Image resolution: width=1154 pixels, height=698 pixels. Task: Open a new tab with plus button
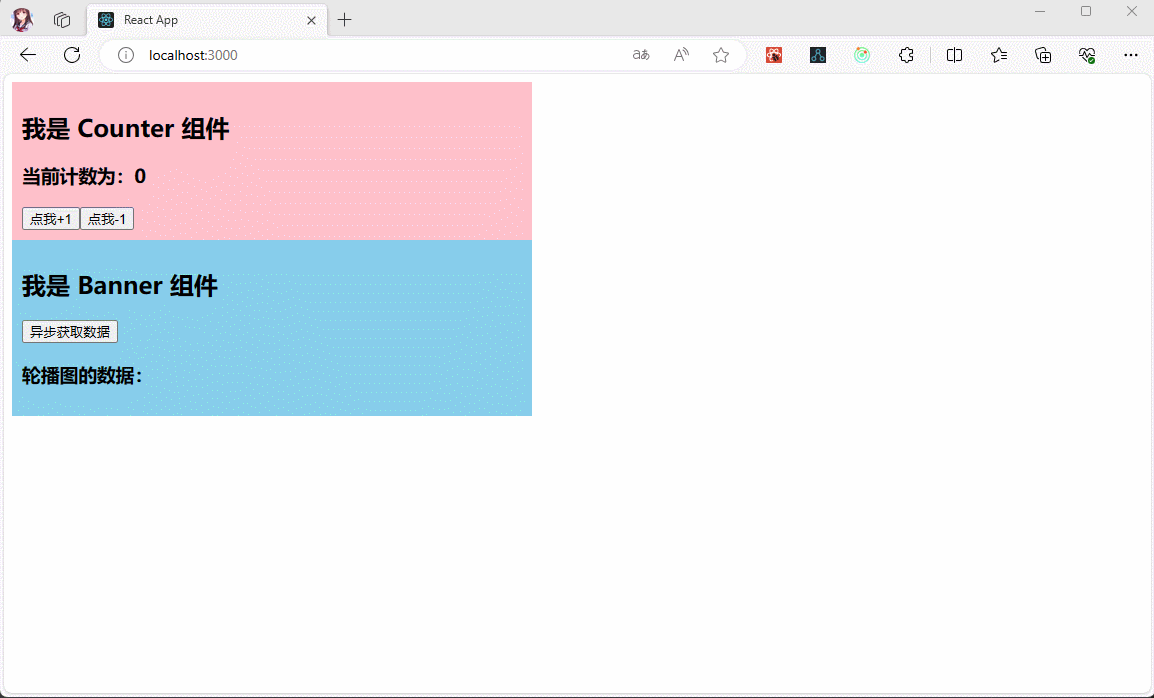(x=345, y=20)
